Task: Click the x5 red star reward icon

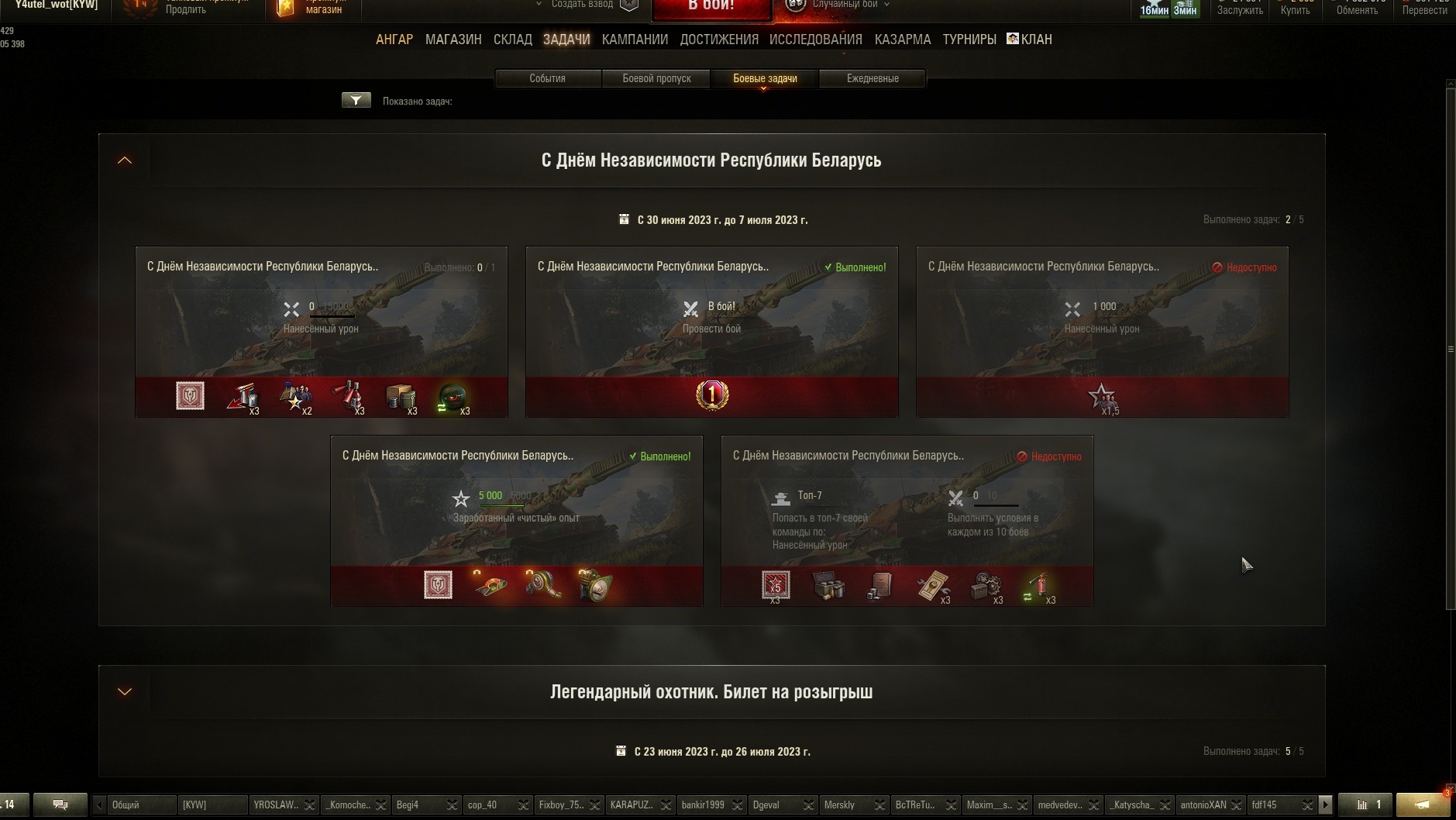Action: tap(776, 586)
